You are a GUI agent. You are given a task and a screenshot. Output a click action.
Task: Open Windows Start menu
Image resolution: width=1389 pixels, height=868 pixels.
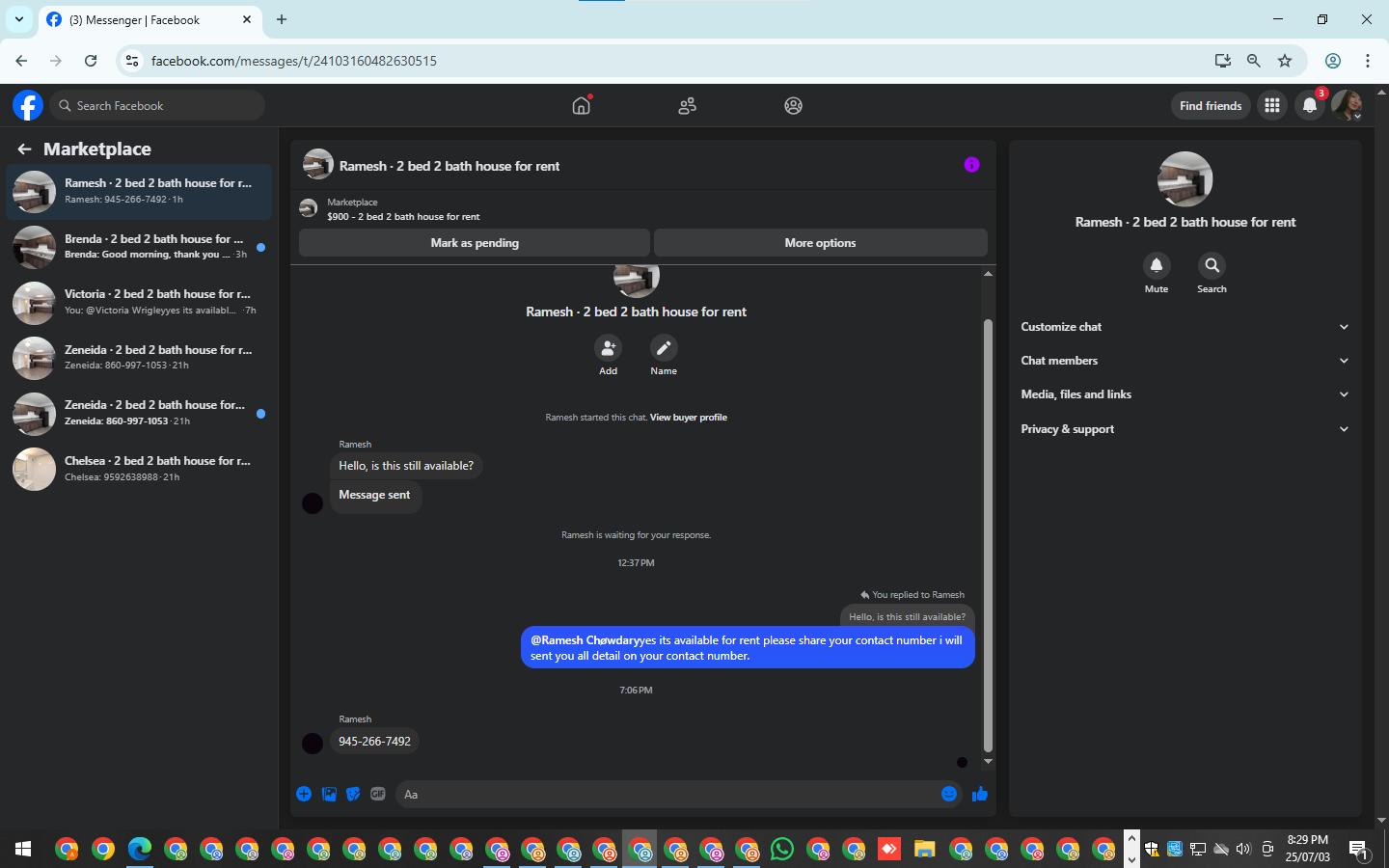[23, 850]
